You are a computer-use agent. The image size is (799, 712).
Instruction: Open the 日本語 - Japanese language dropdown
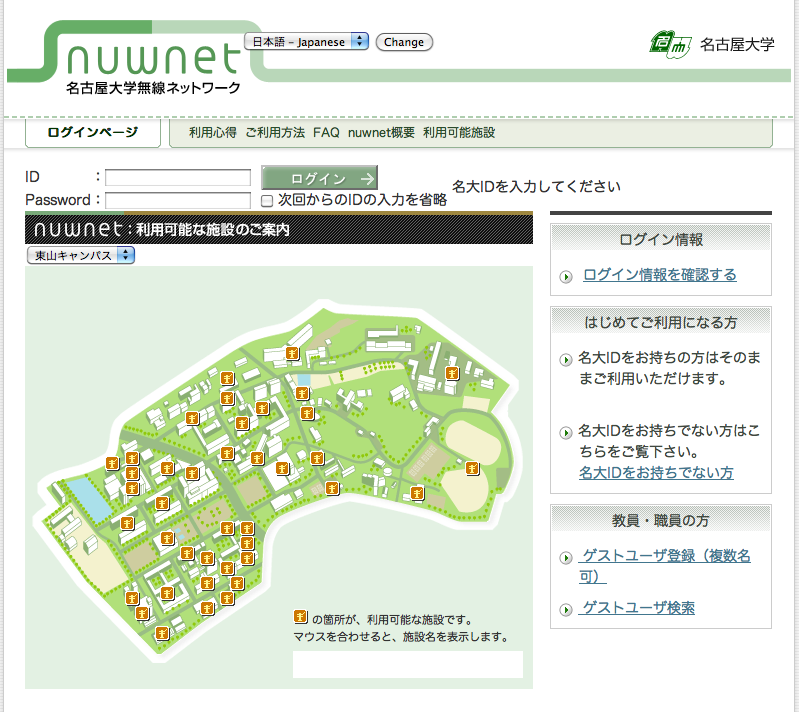(306, 42)
